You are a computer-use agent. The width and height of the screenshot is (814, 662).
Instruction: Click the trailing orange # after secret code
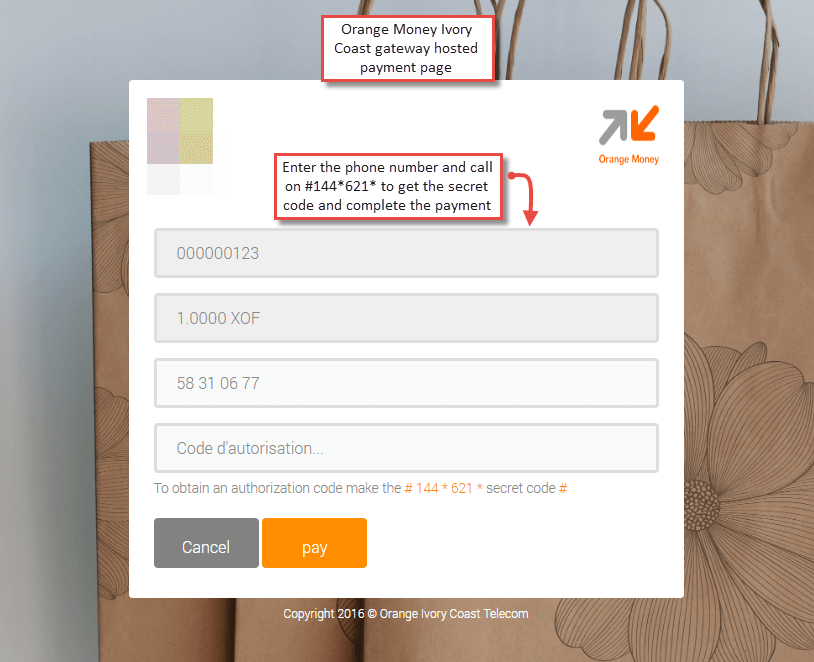pyautogui.click(x=563, y=488)
